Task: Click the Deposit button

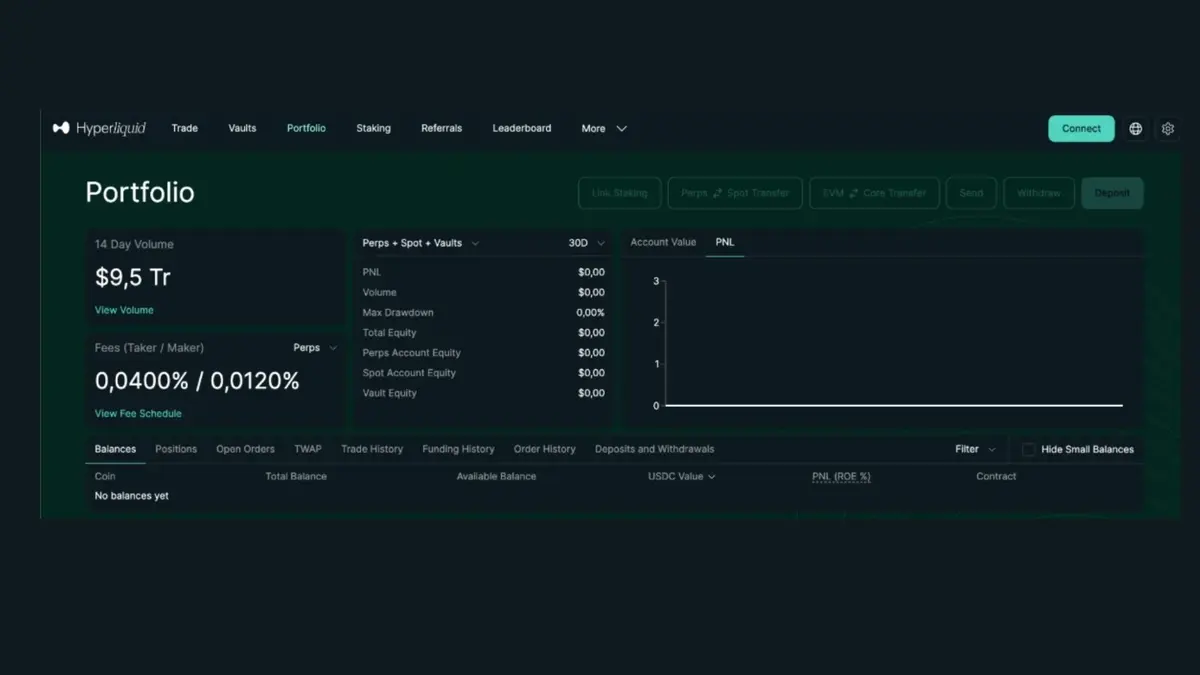Action: click(x=1111, y=193)
